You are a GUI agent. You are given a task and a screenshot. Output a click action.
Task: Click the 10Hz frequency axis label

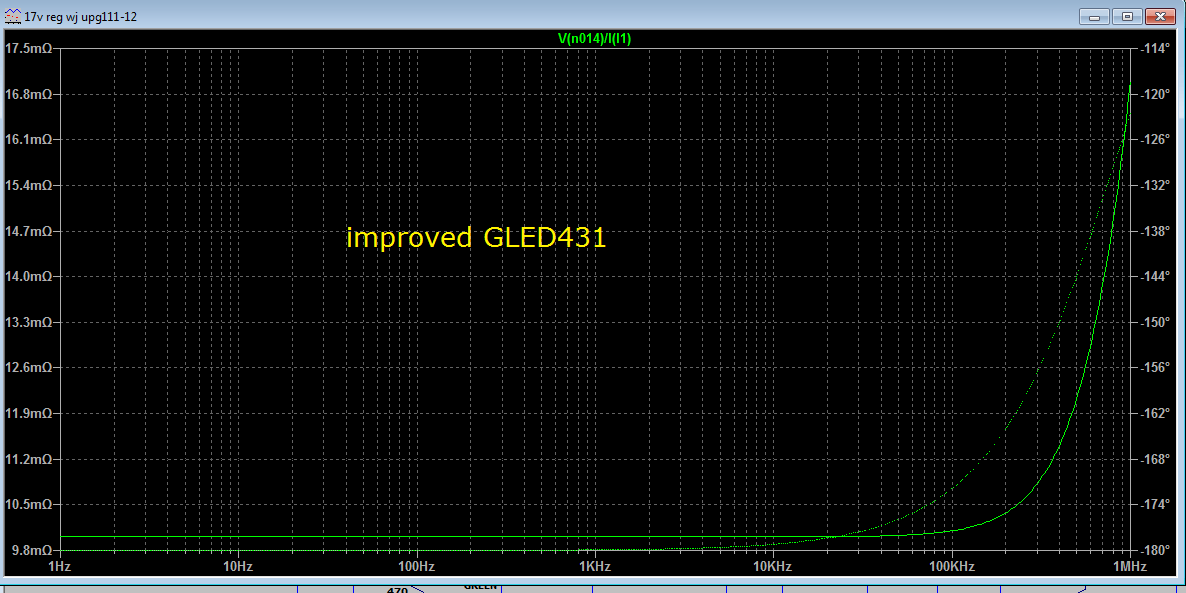[238, 567]
